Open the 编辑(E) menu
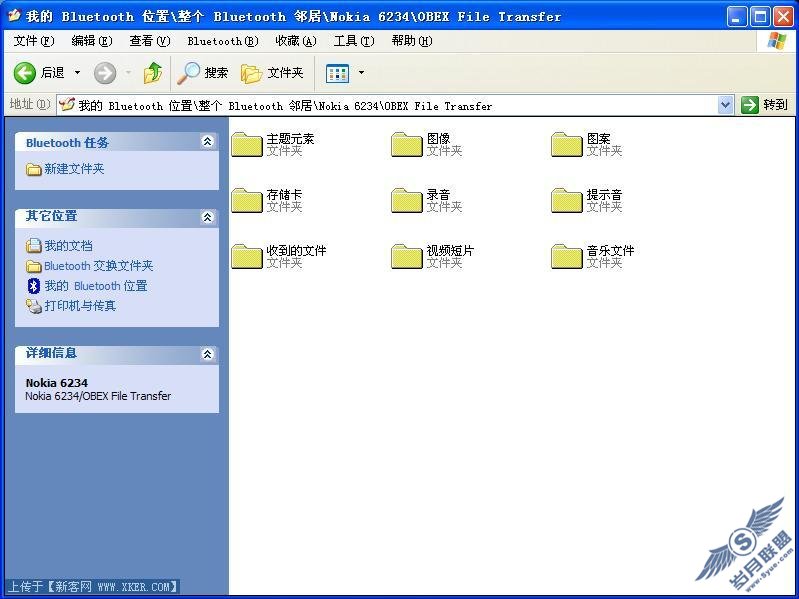This screenshot has width=799, height=599. (x=92, y=41)
